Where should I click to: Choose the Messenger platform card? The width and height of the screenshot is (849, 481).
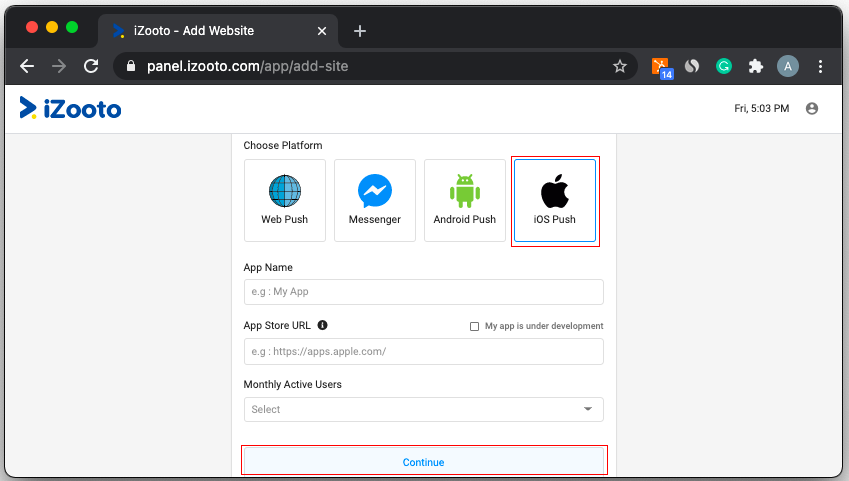click(x=375, y=200)
